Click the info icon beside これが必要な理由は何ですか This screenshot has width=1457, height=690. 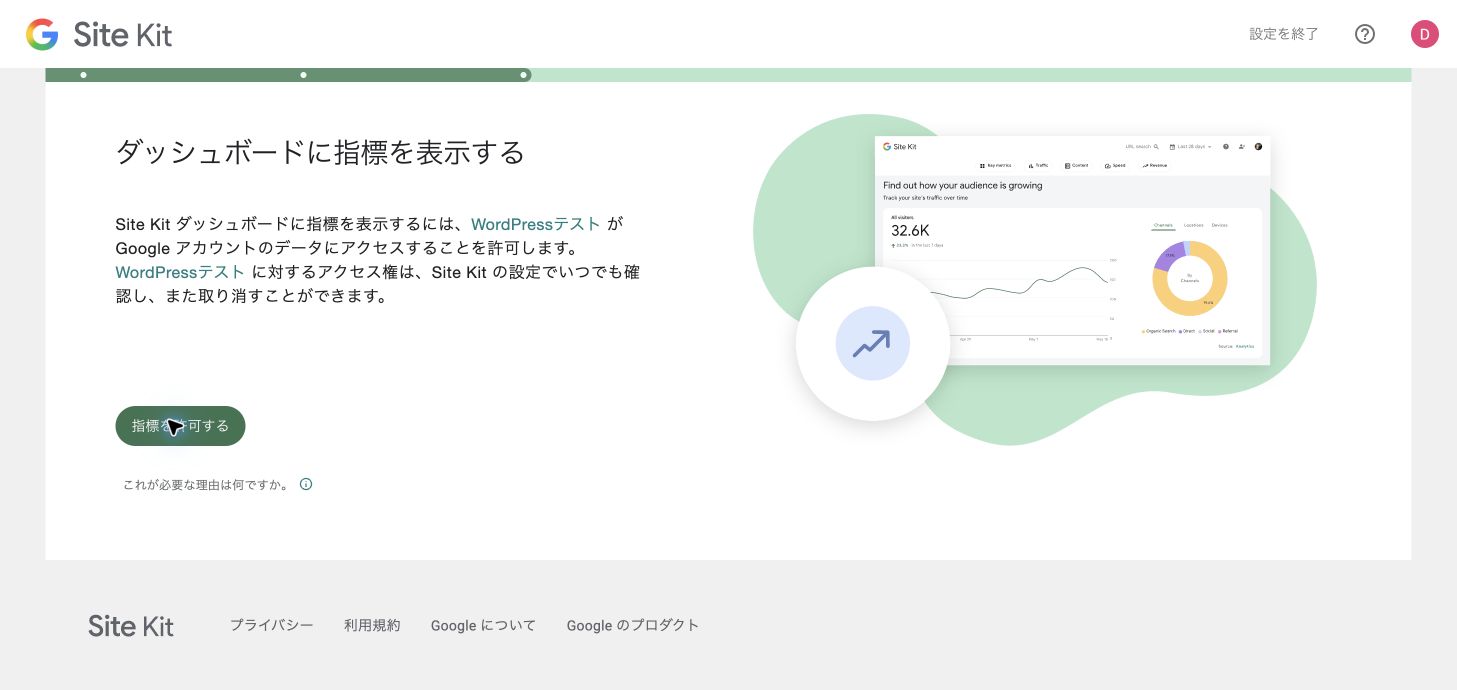(x=306, y=484)
